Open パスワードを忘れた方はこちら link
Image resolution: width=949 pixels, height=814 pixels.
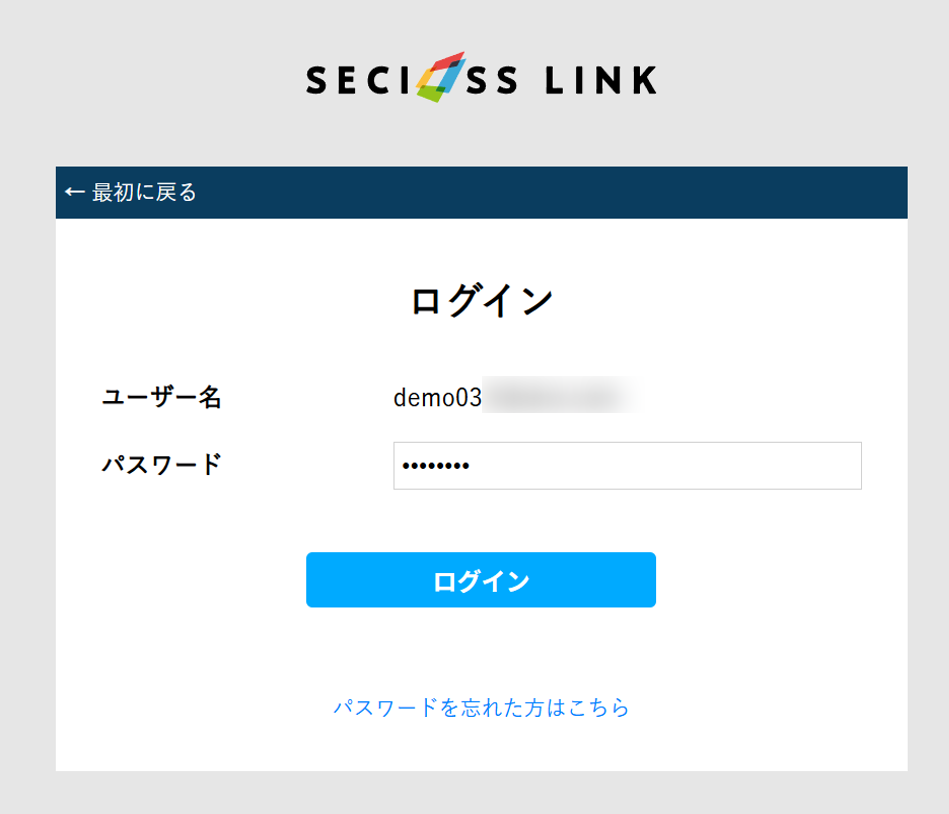coord(481,707)
